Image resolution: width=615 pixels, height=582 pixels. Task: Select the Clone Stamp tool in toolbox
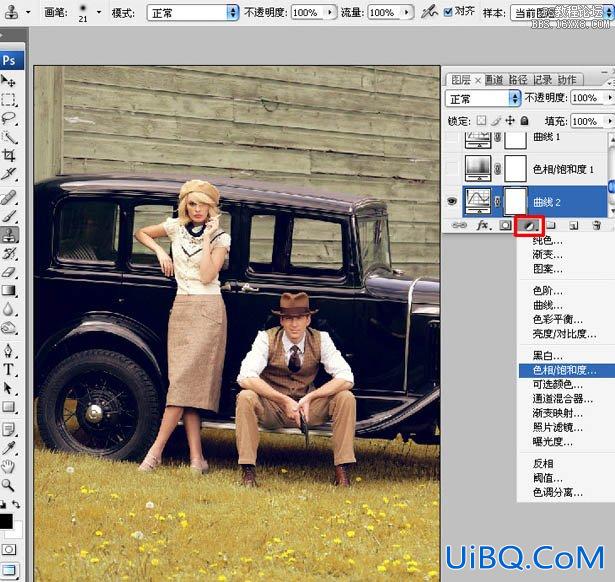click(x=8, y=235)
